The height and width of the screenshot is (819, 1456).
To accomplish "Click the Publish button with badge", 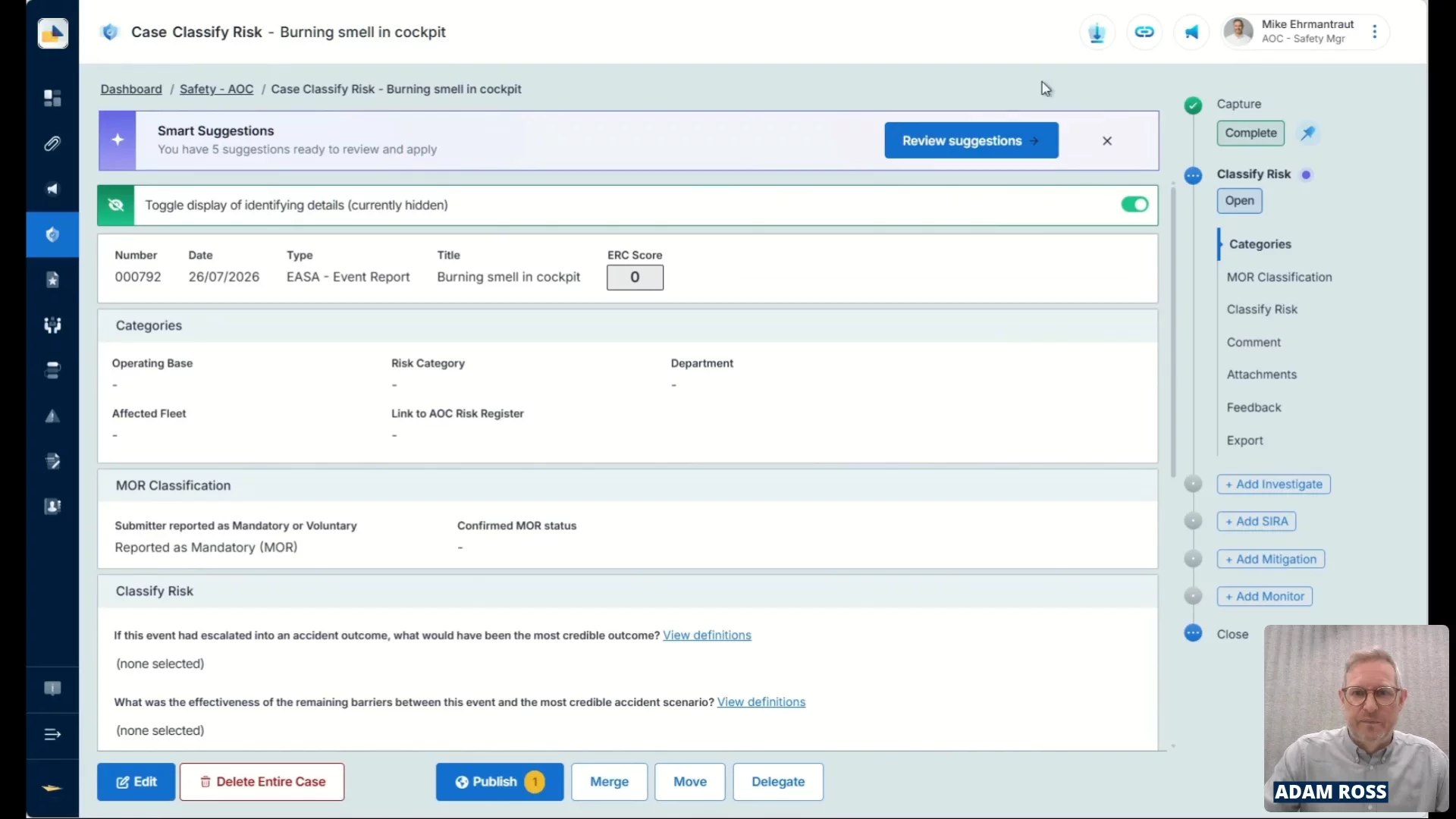I will click(x=499, y=781).
